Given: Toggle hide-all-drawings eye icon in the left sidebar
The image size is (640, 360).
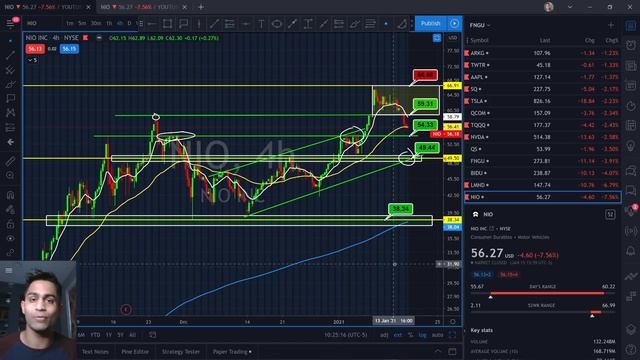Looking at the screenshot, I should pos(10,238).
